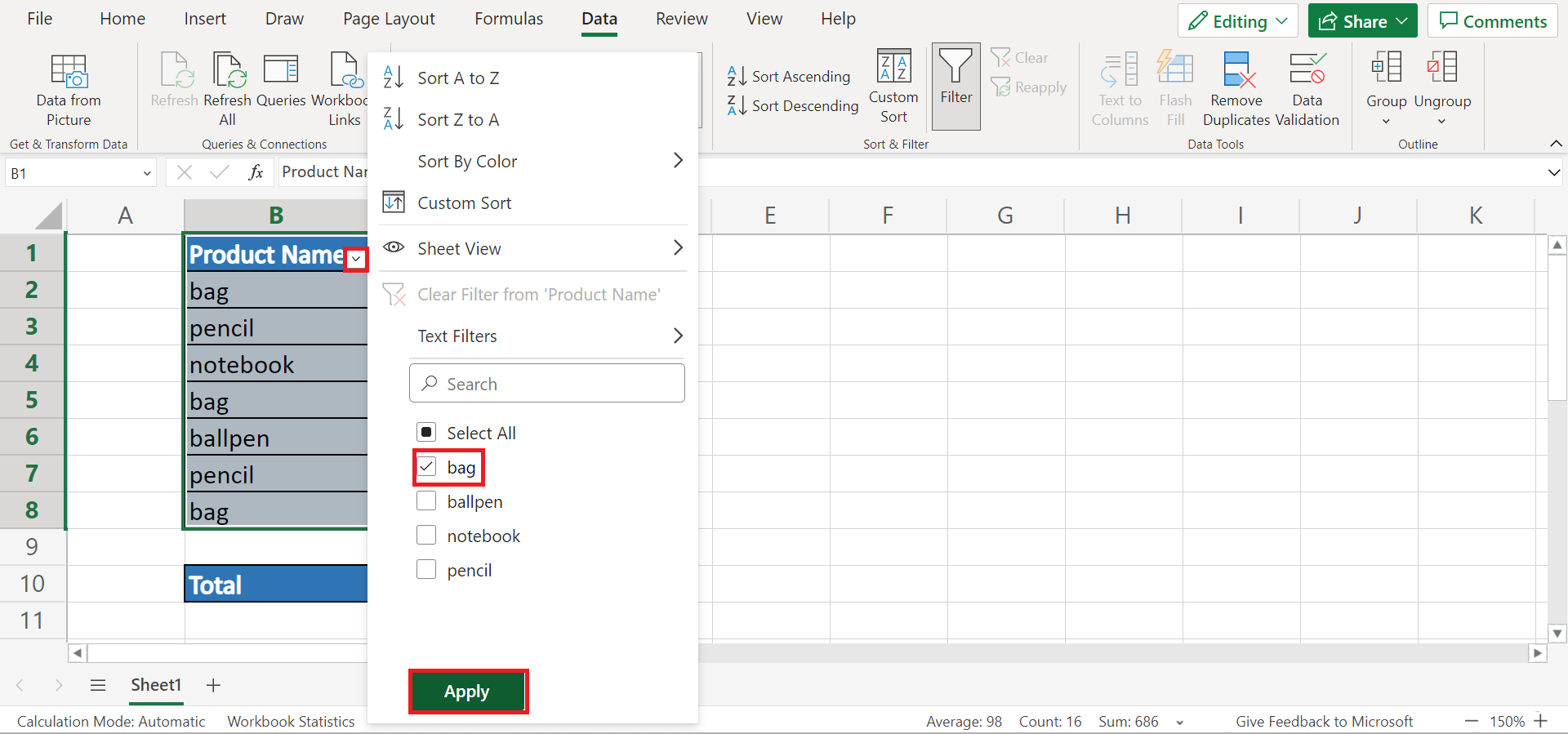The width and height of the screenshot is (1568, 734).
Task: Open the Product Name filter dropdown arrow
Action: [356, 259]
